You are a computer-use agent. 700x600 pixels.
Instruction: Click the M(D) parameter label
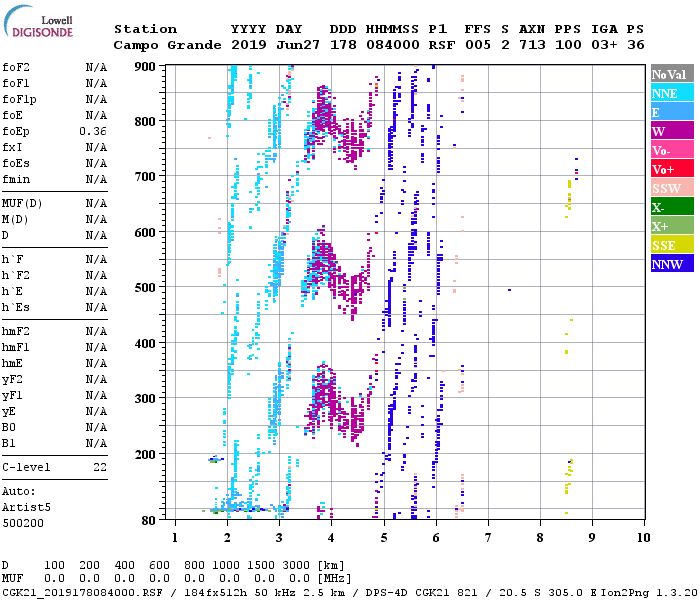point(15,220)
